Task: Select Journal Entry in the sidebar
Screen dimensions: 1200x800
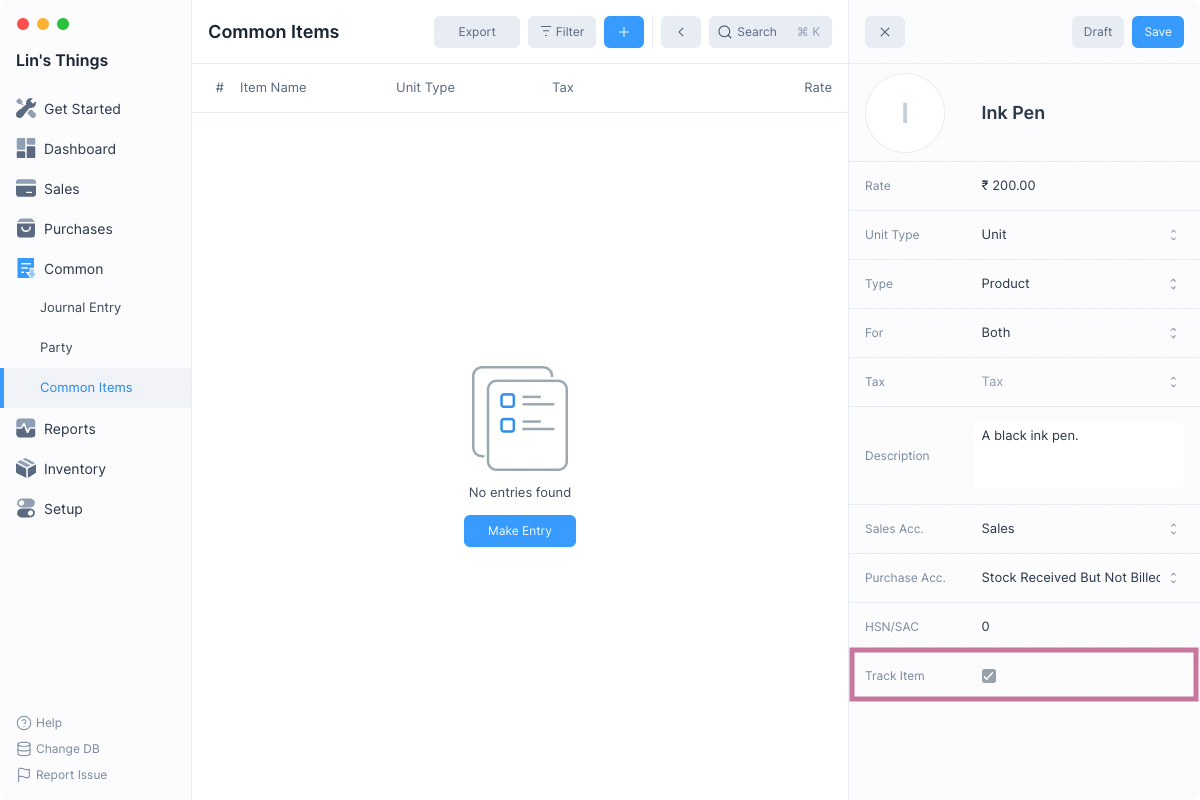Action: click(x=80, y=308)
